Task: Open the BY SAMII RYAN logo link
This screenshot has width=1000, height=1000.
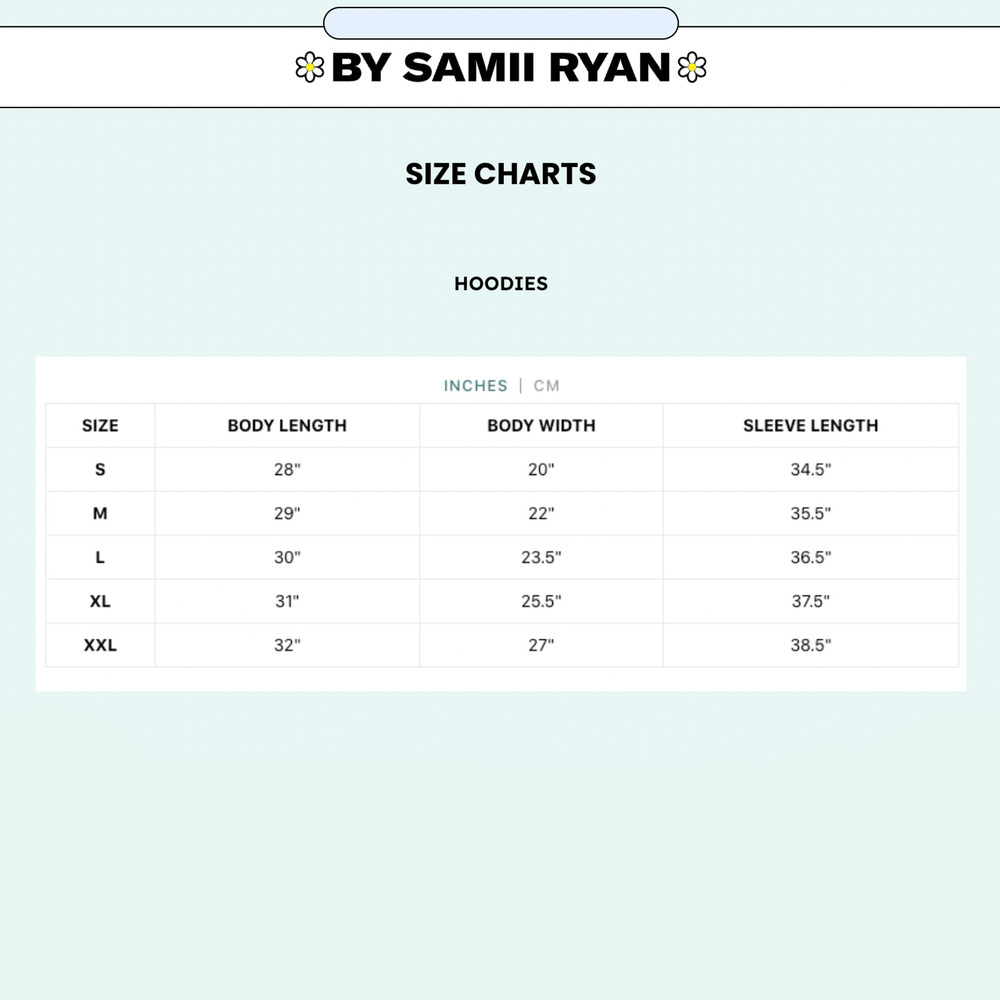Action: [x=501, y=67]
